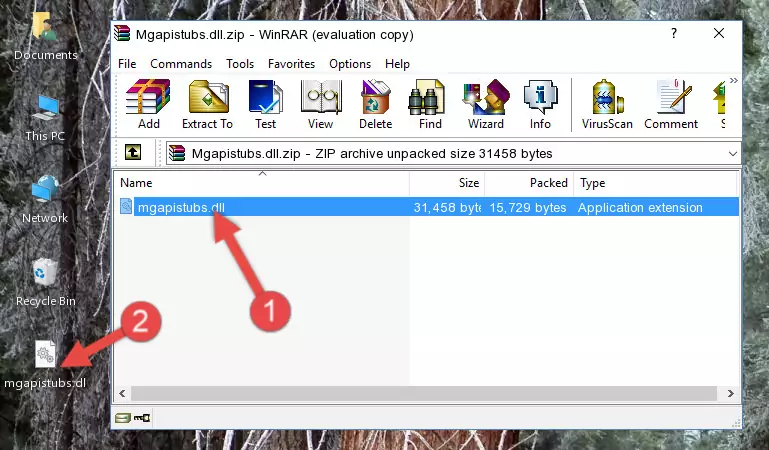The height and width of the screenshot is (450, 769).
Task: Click the horizontal scrollbar track
Action: click(x=425, y=393)
